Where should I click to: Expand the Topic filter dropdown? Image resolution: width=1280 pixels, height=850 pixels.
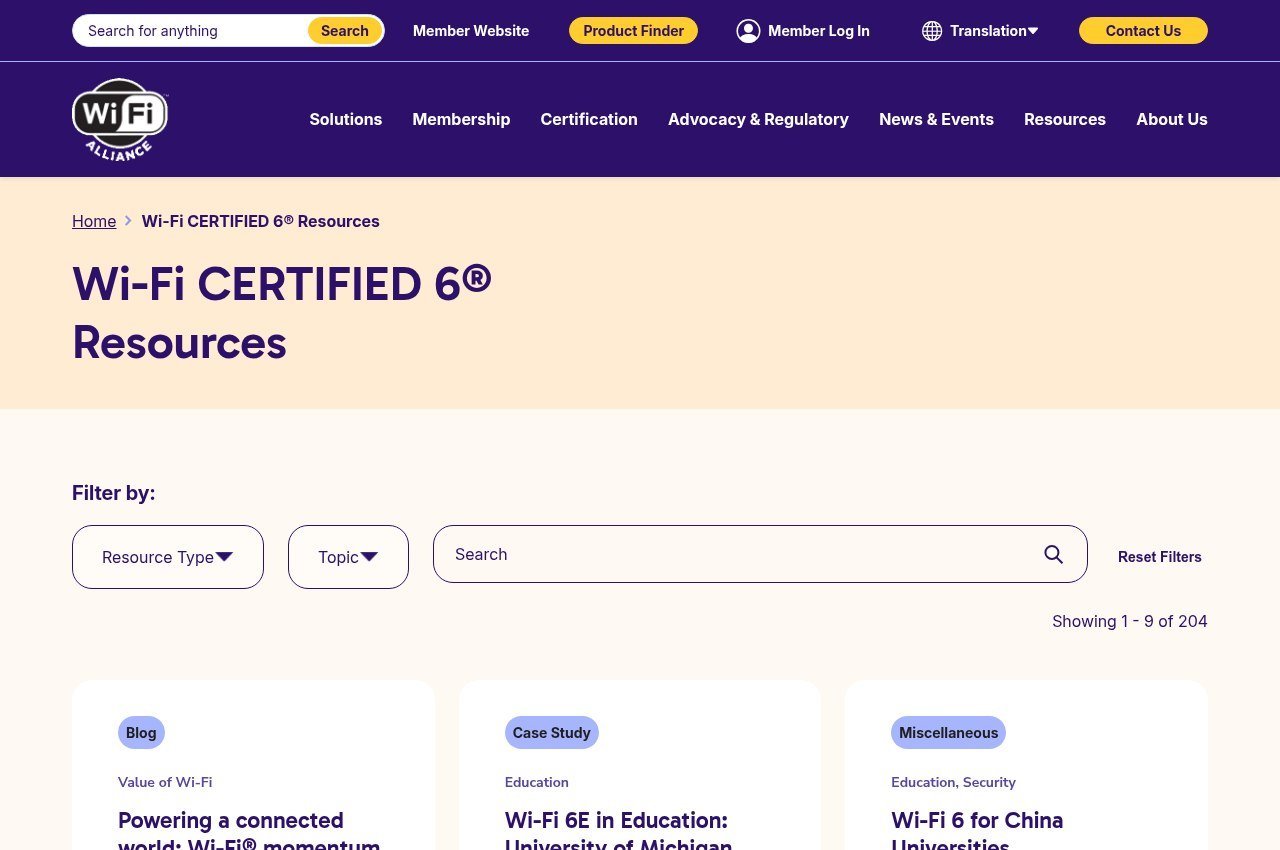point(348,557)
